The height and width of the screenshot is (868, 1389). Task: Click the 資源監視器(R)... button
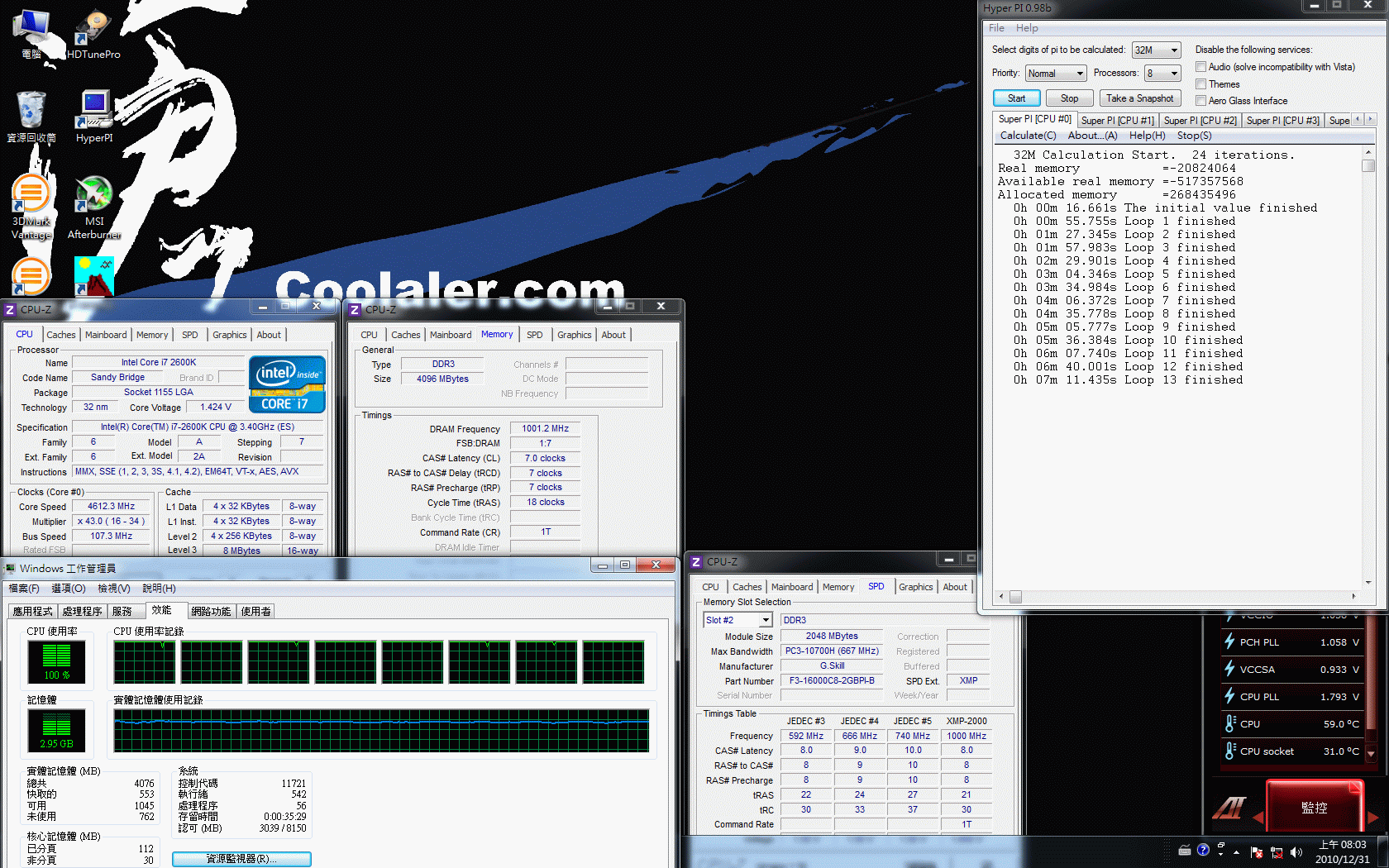(x=241, y=859)
